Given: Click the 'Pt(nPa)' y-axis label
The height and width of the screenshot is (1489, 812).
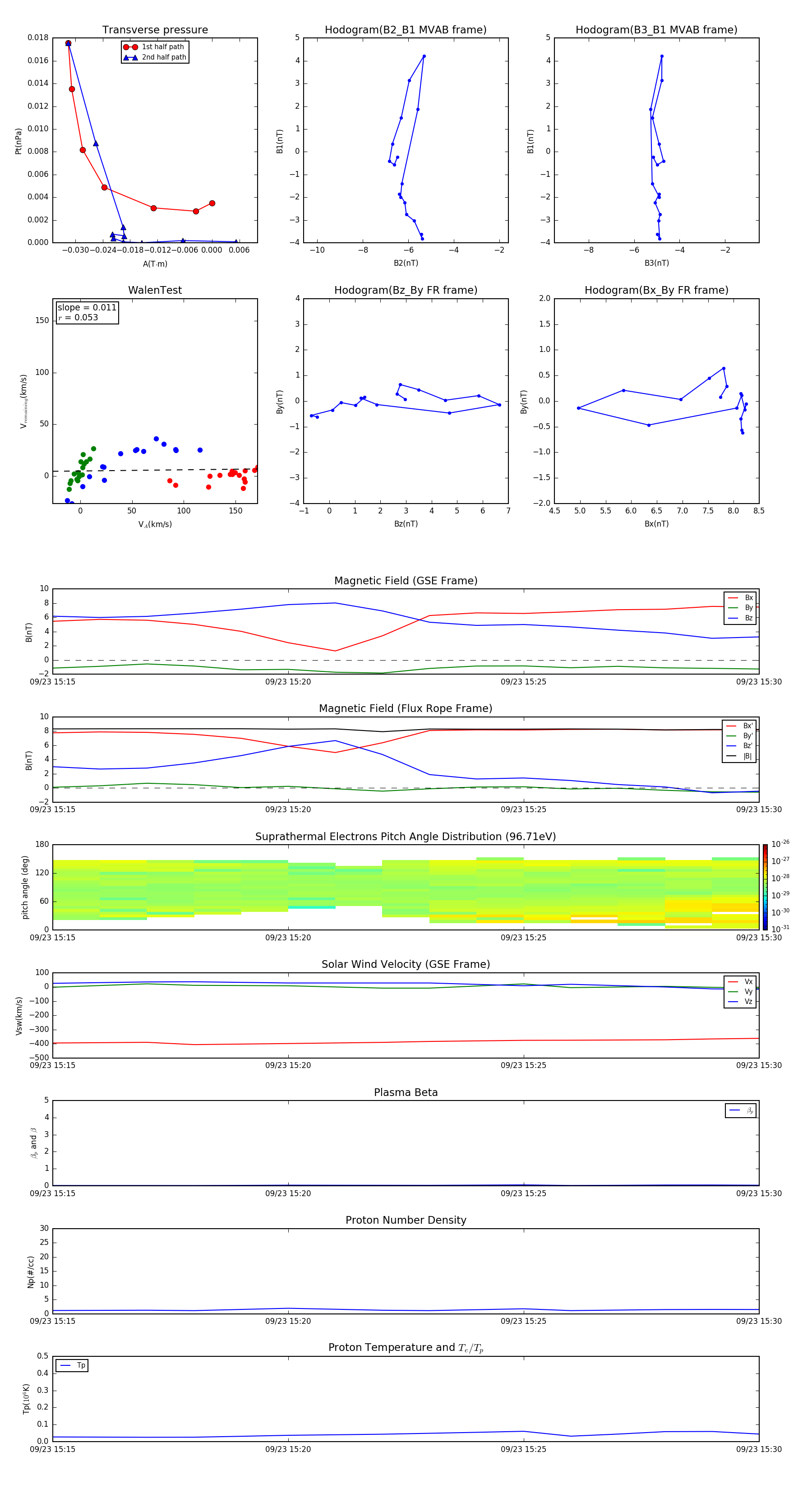Looking at the screenshot, I should (18, 140).
